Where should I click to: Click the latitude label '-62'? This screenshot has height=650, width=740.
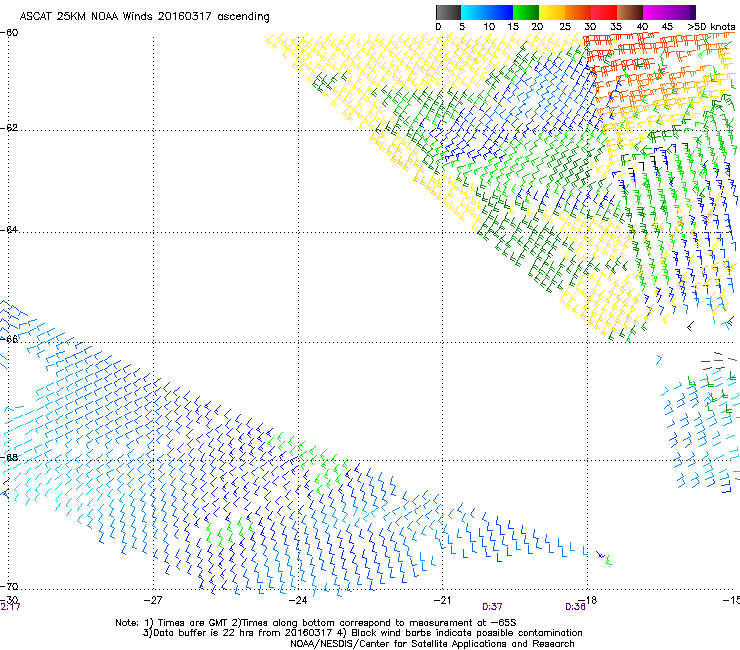coord(9,128)
